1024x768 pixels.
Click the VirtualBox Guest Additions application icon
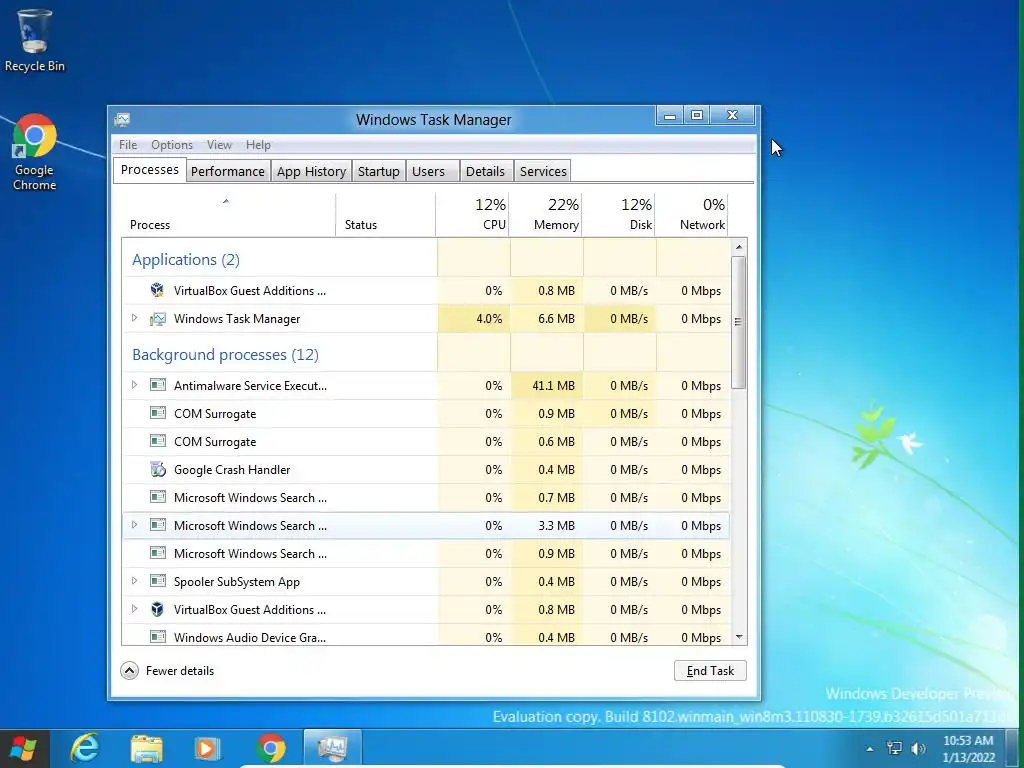tap(157, 290)
